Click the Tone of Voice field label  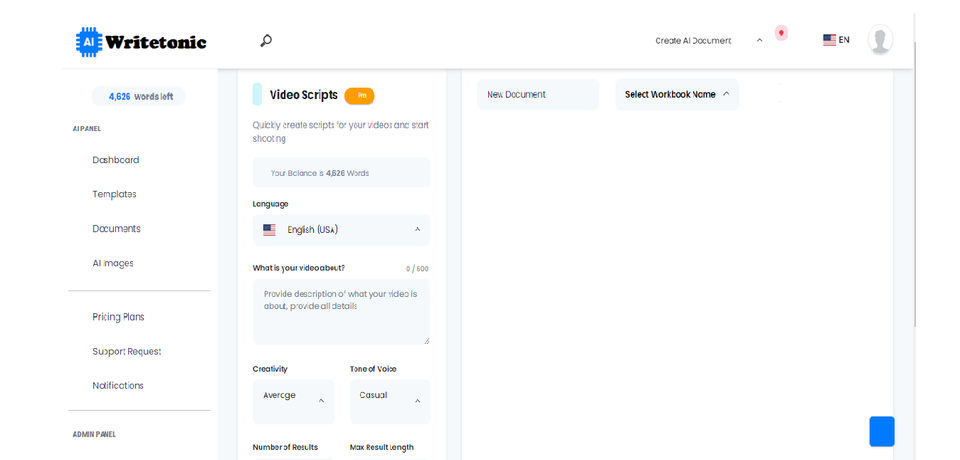tap(373, 369)
